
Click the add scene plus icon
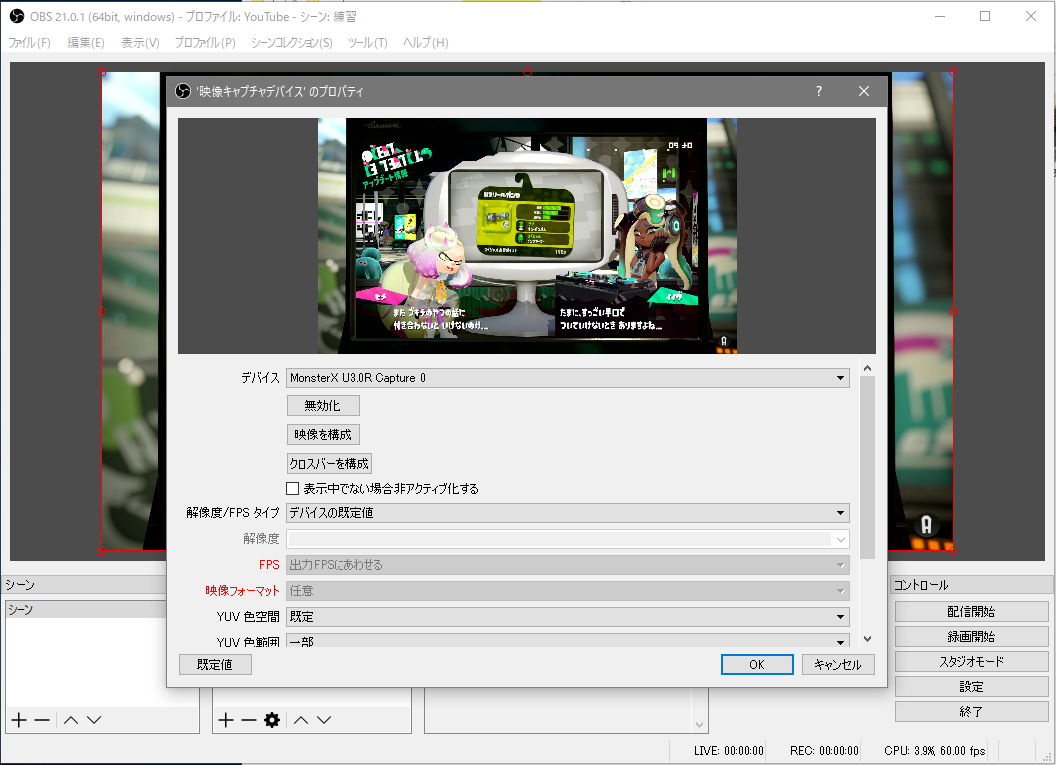pyautogui.click(x=19, y=720)
